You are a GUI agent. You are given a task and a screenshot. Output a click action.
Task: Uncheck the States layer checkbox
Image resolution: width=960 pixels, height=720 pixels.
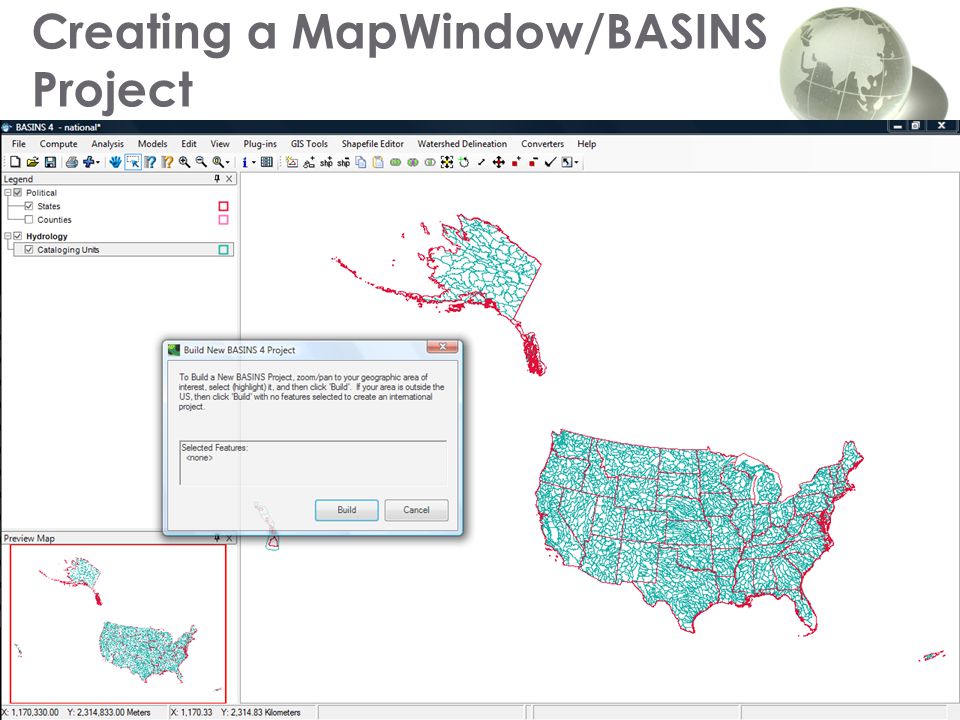coord(29,206)
